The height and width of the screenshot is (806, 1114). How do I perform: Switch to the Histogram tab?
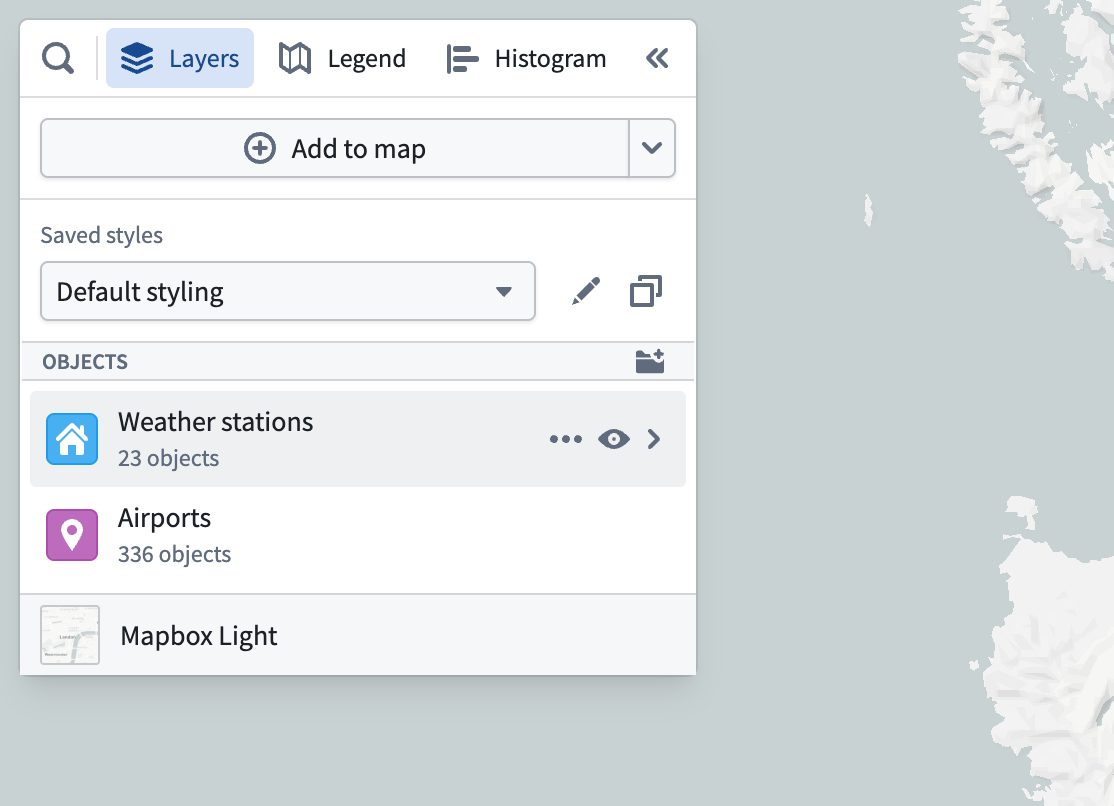526,58
